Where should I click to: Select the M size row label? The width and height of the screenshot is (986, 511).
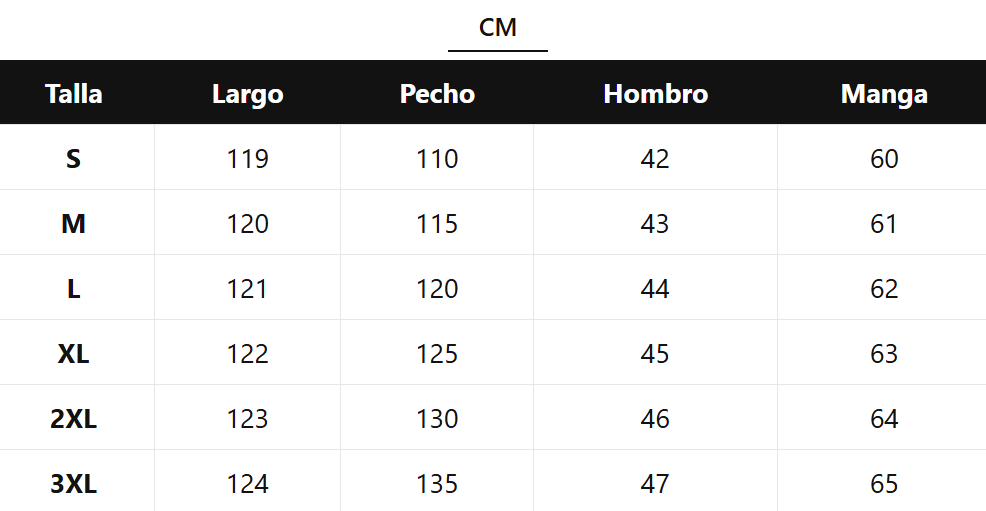(x=74, y=224)
